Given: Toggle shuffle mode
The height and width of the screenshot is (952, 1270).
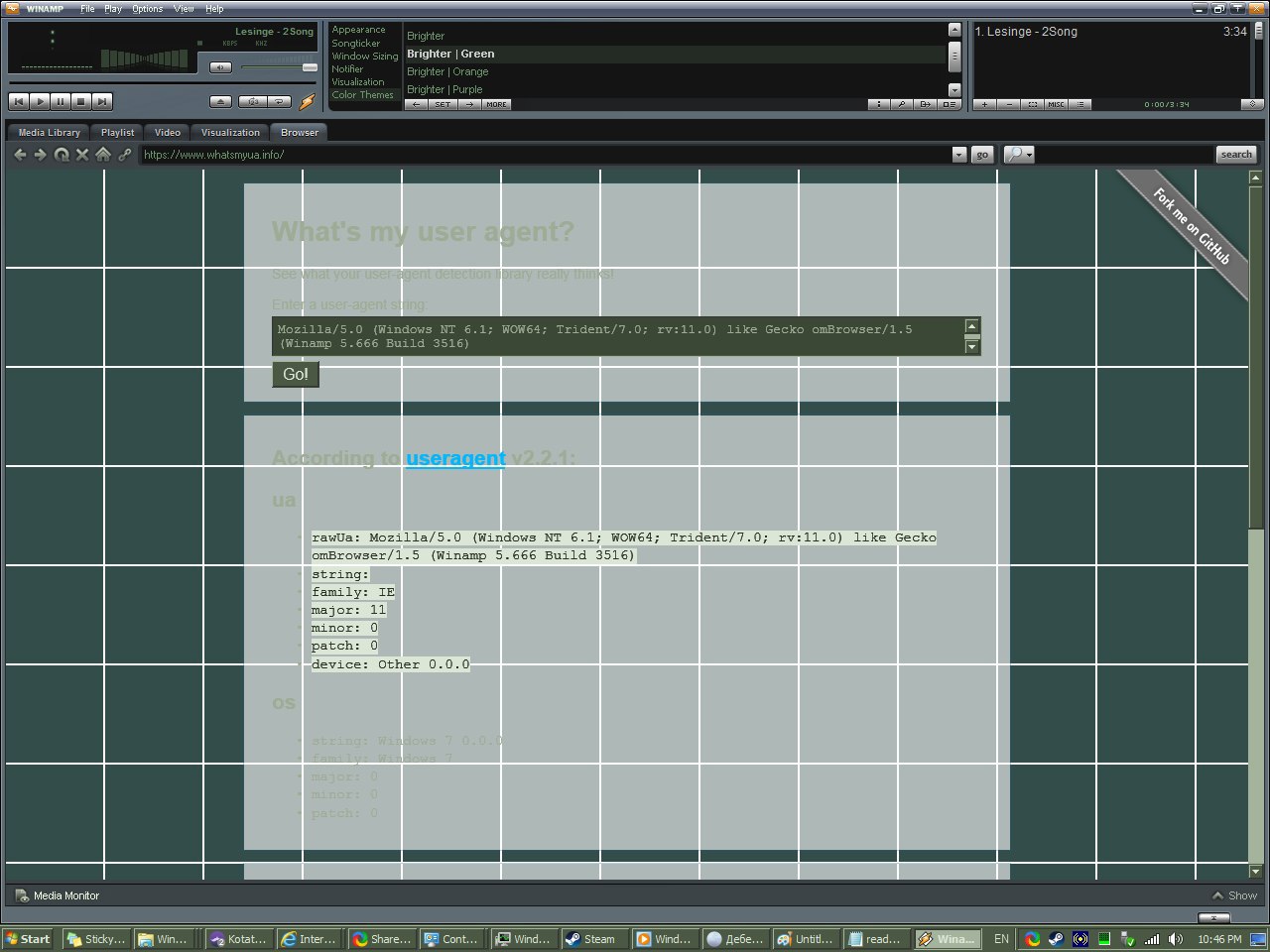Looking at the screenshot, I should pos(254,101).
